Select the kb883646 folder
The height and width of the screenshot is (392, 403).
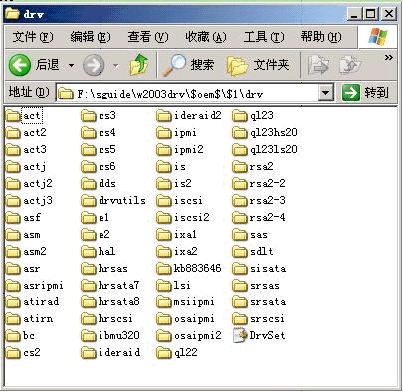click(189, 268)
